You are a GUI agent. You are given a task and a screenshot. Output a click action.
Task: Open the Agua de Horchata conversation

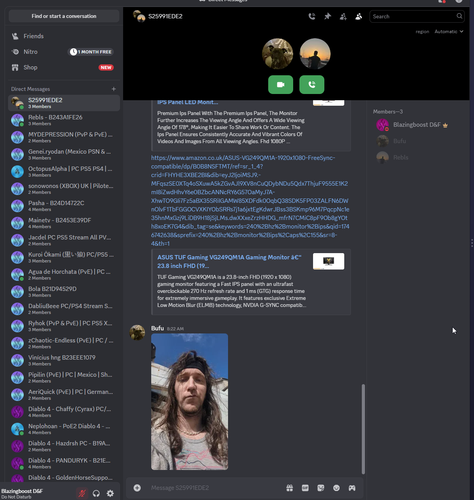pyautogui.click(x=64, y=274)
